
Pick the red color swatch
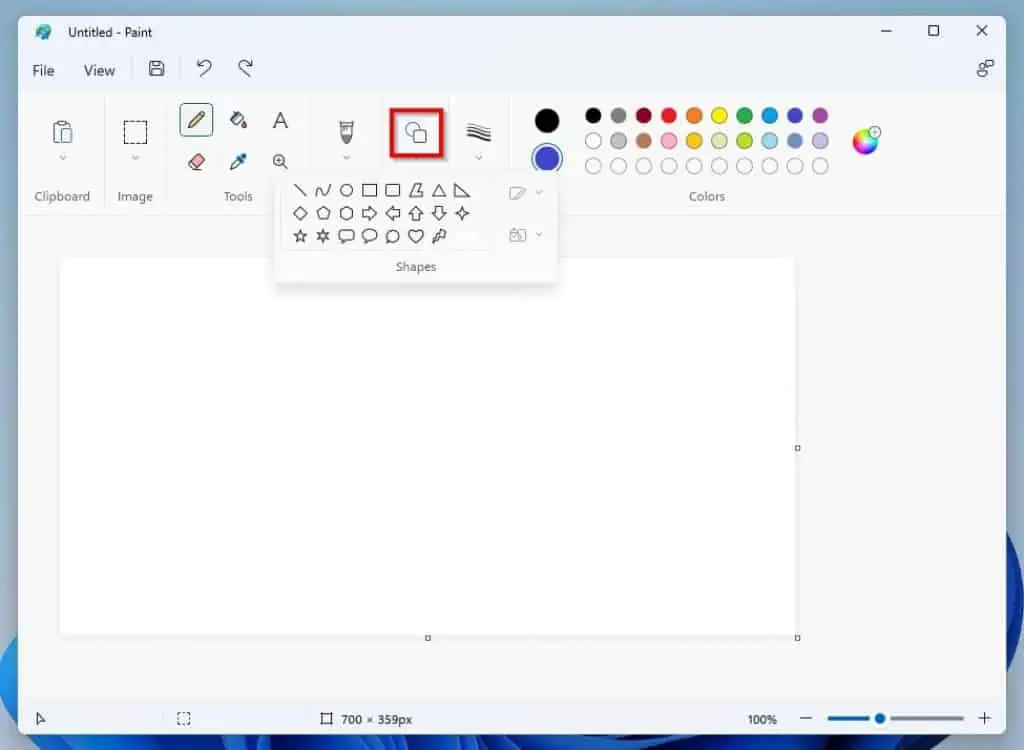pyautogui.click(x=669, y=116)
